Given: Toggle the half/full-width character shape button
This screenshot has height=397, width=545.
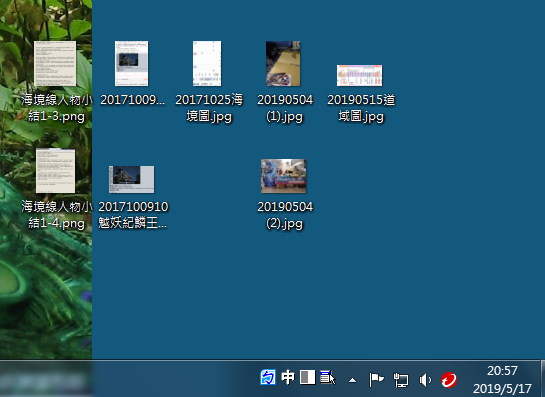Looking at the screenshot, I should pyautogui.click(x=308, y=377).
